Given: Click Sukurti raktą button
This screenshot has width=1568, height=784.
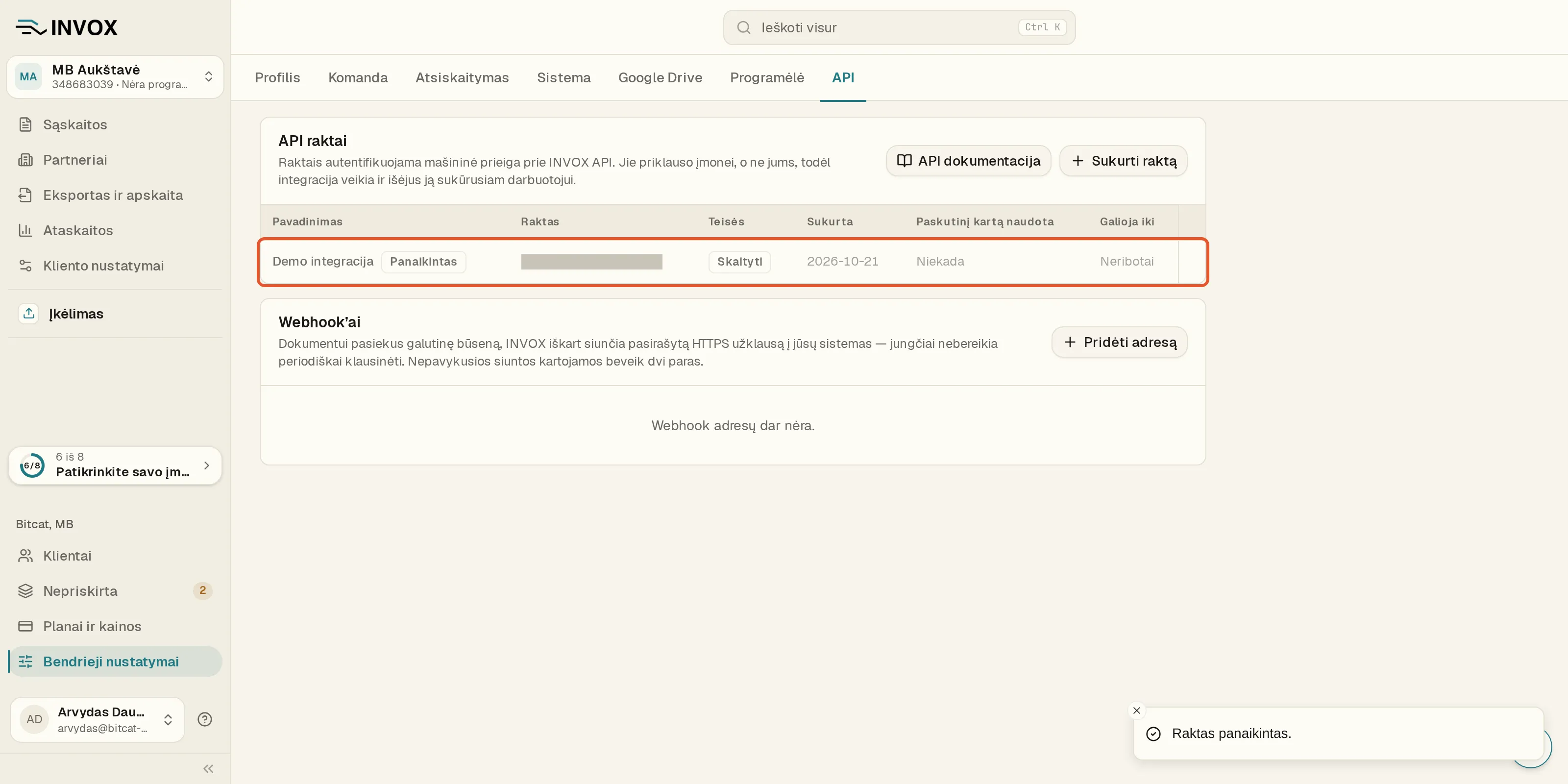Looking at the screenshot, I should tap(1123, 161).
